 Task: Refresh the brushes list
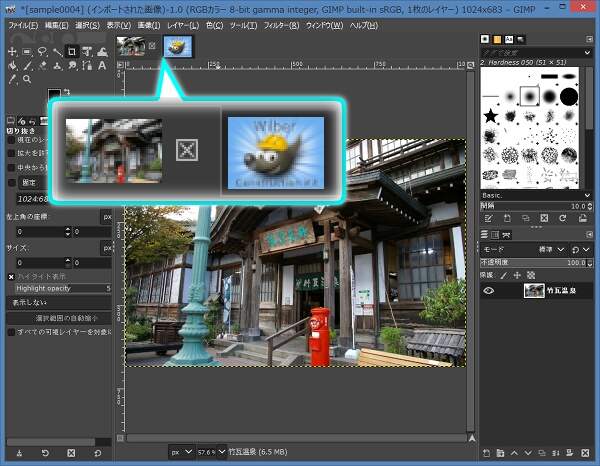[562, 218]
